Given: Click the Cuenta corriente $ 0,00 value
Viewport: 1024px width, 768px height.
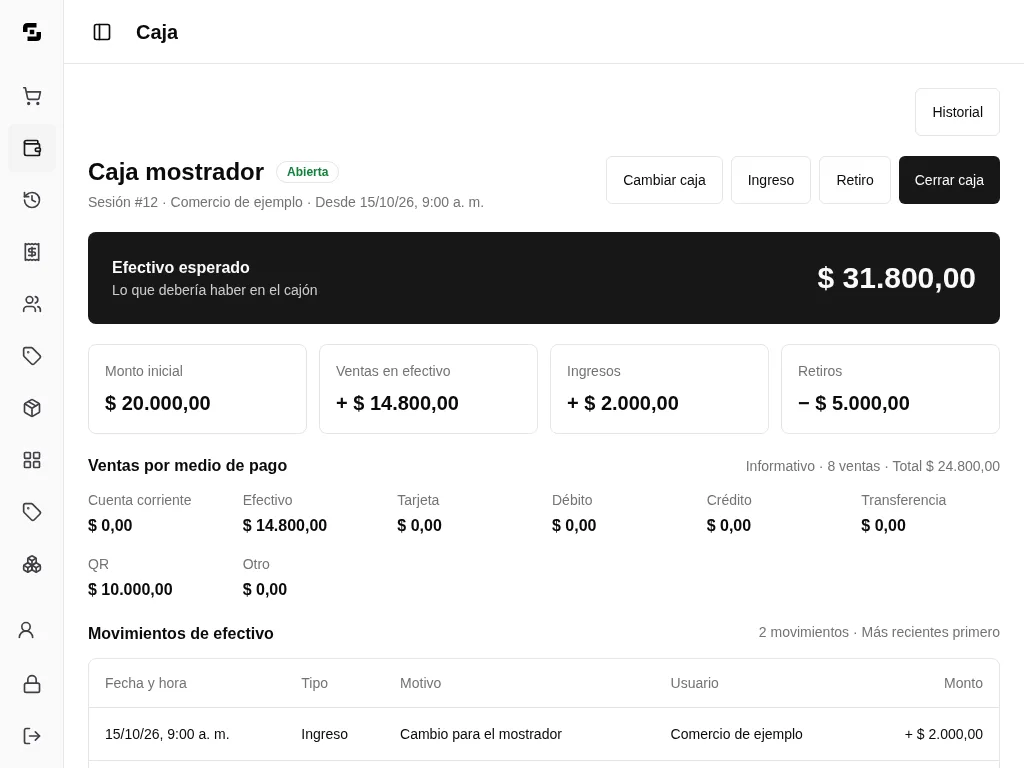Looking at the screenshot, I should point(110,526).
